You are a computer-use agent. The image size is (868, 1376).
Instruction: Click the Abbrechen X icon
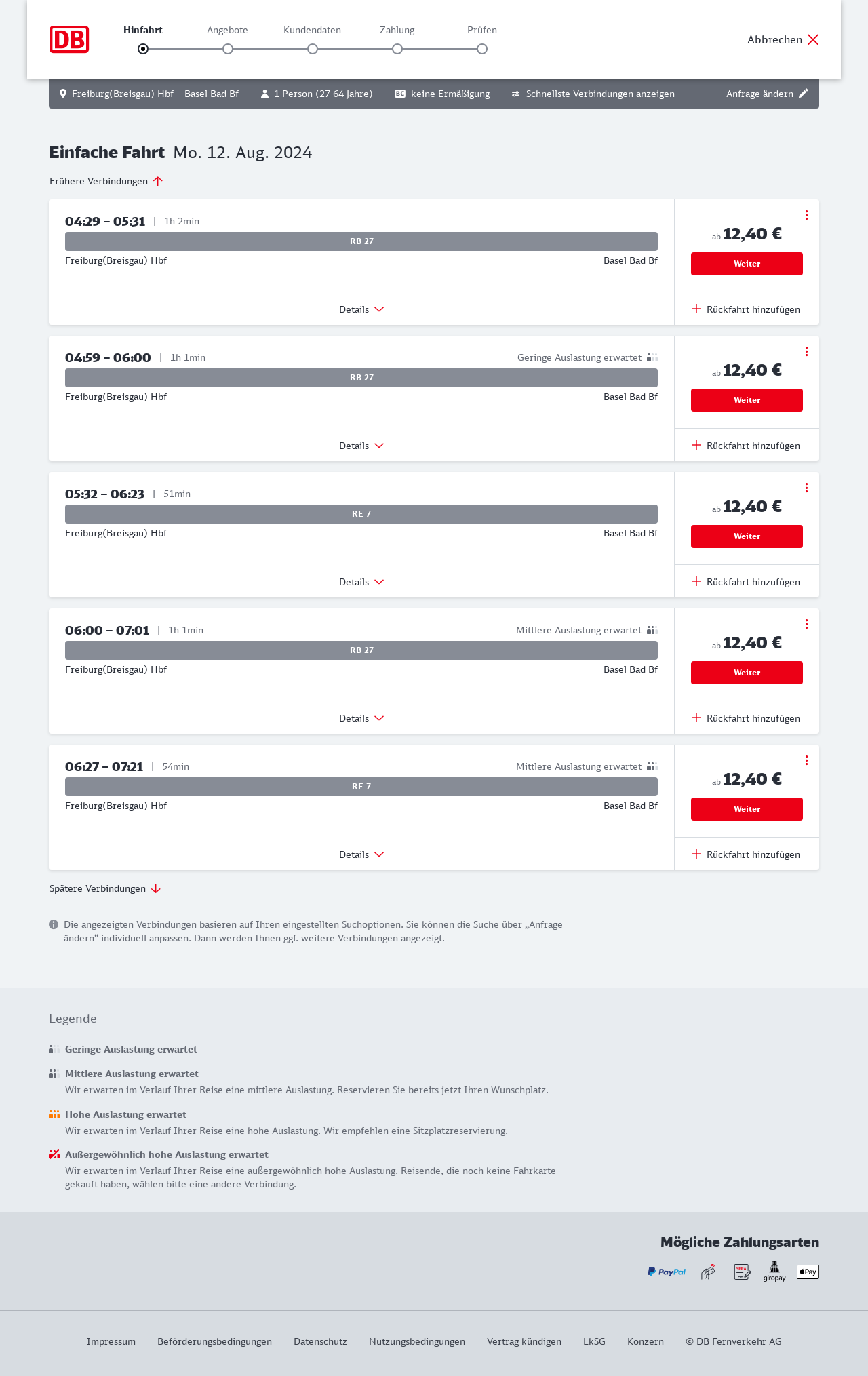(x=813, y=39)
